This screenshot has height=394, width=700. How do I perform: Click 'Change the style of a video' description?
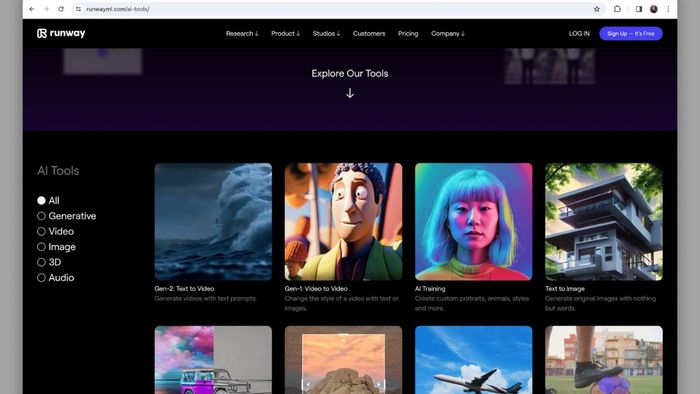click(342, 303)
